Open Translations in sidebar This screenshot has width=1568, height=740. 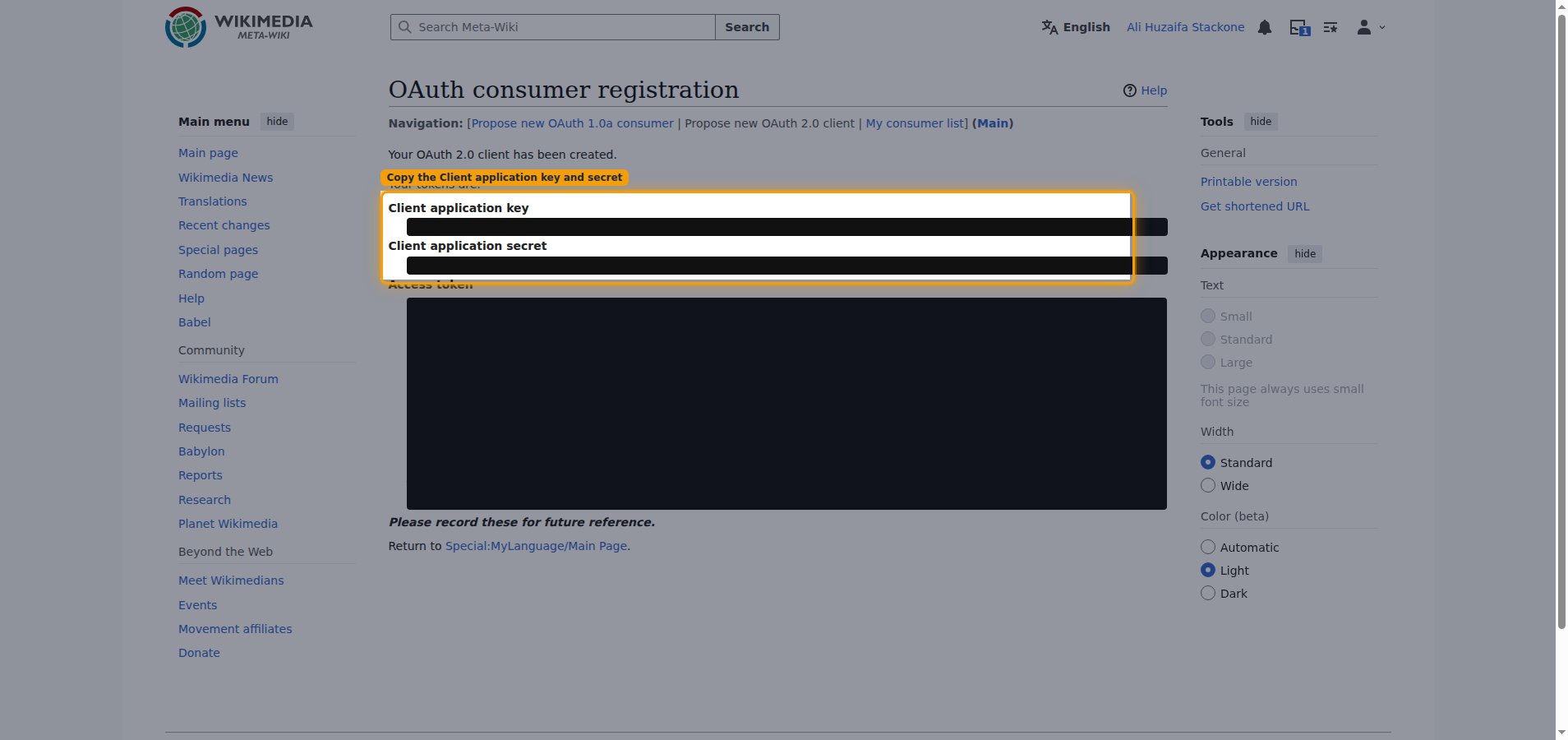coord(212,201)
